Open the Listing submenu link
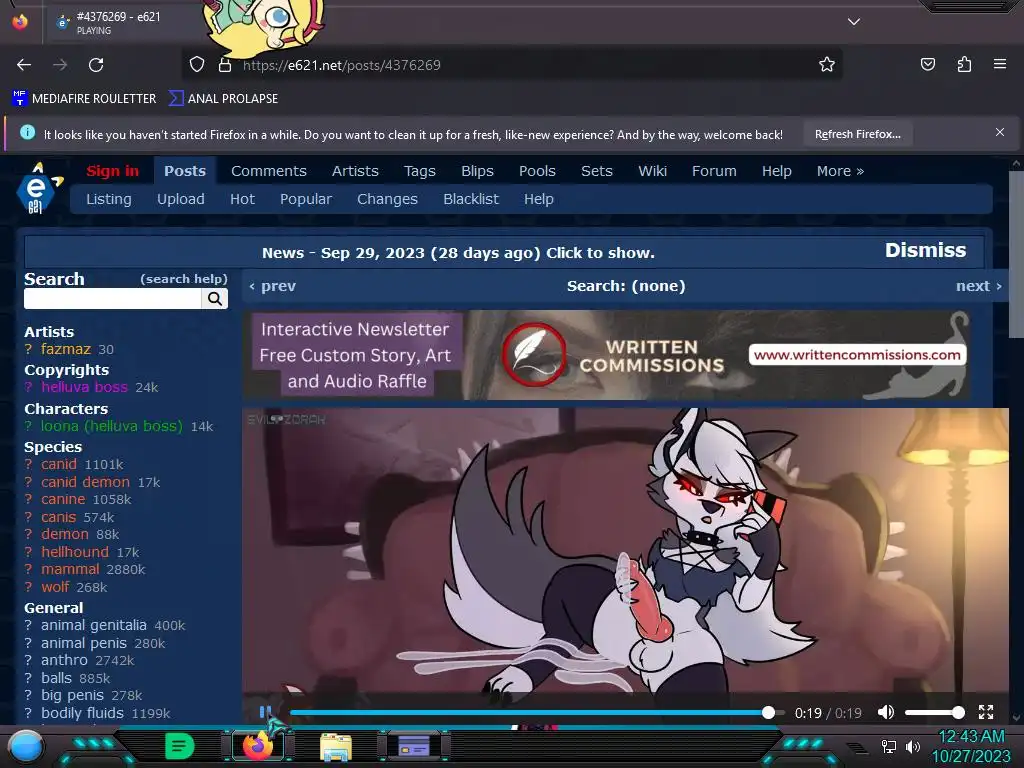 pos(108,199)
